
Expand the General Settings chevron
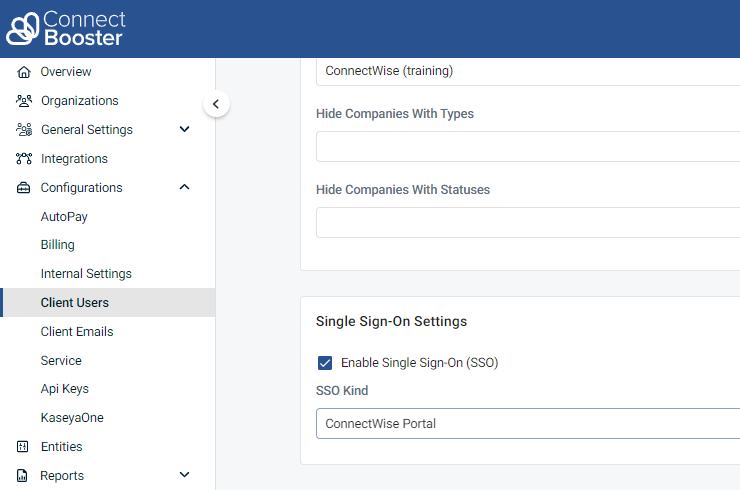coord(184,130)
